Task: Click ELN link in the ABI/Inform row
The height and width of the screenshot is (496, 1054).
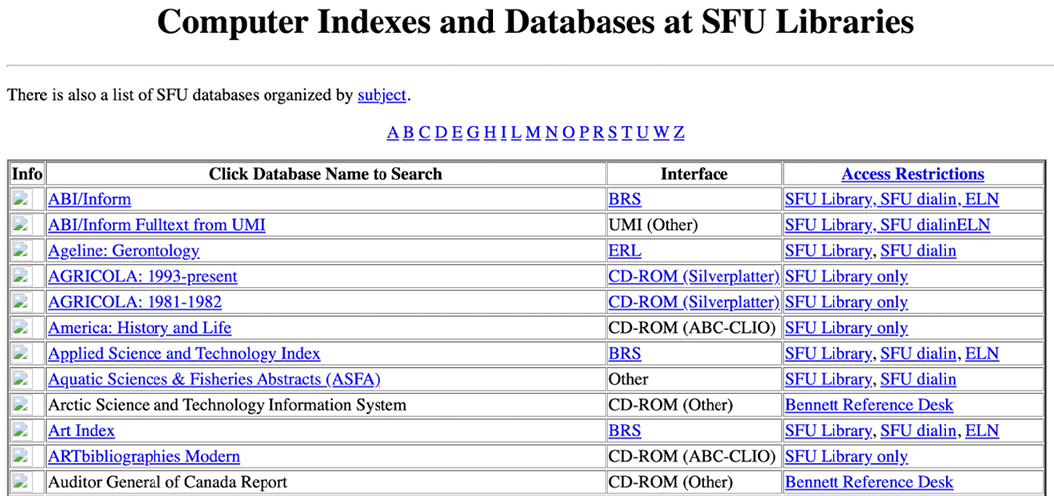Action: pyautogui.click(x=982, y=199)
